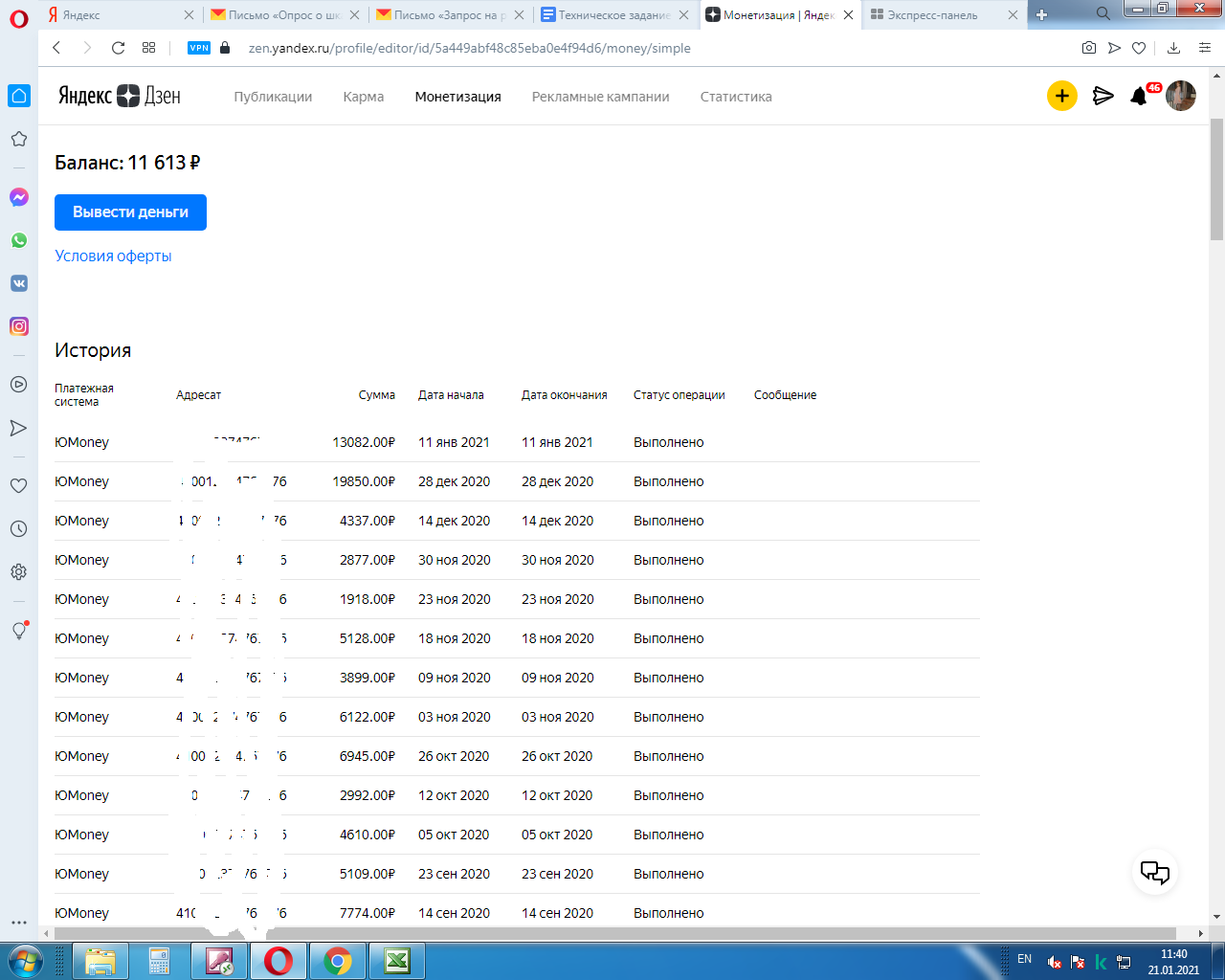
Task: Open the Публикации tab
Action: 273,97
